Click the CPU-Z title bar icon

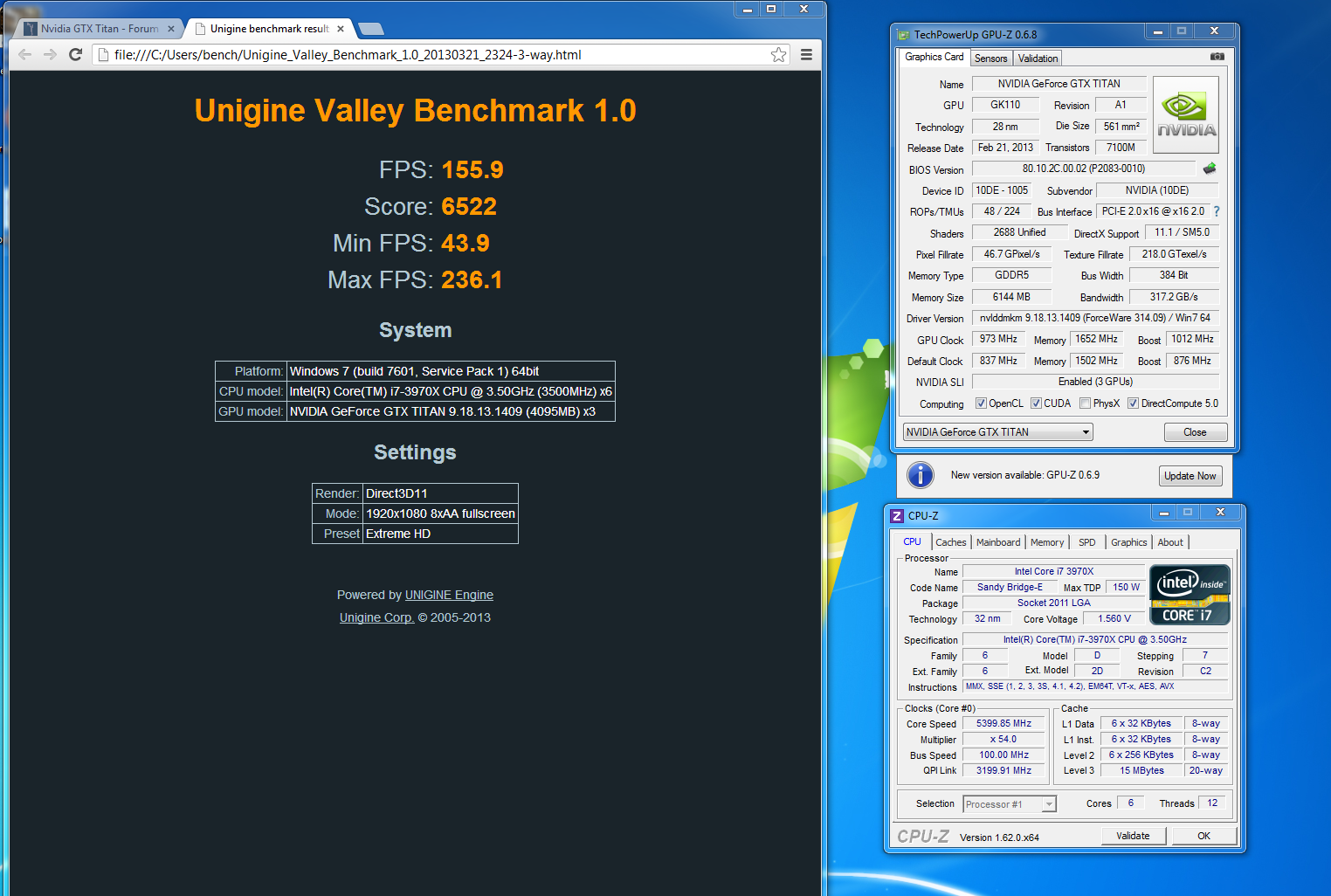click(x=897, y=515)
